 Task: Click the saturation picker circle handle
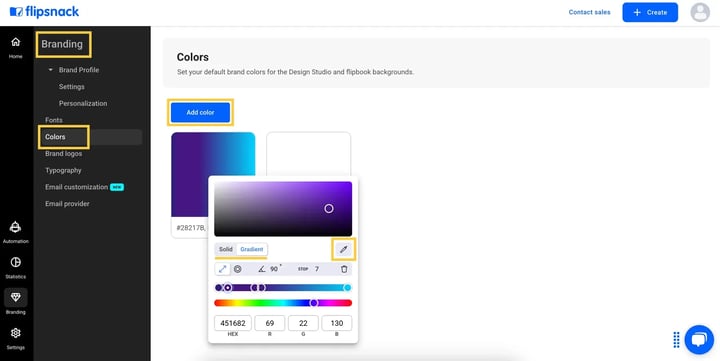(329, 209)
